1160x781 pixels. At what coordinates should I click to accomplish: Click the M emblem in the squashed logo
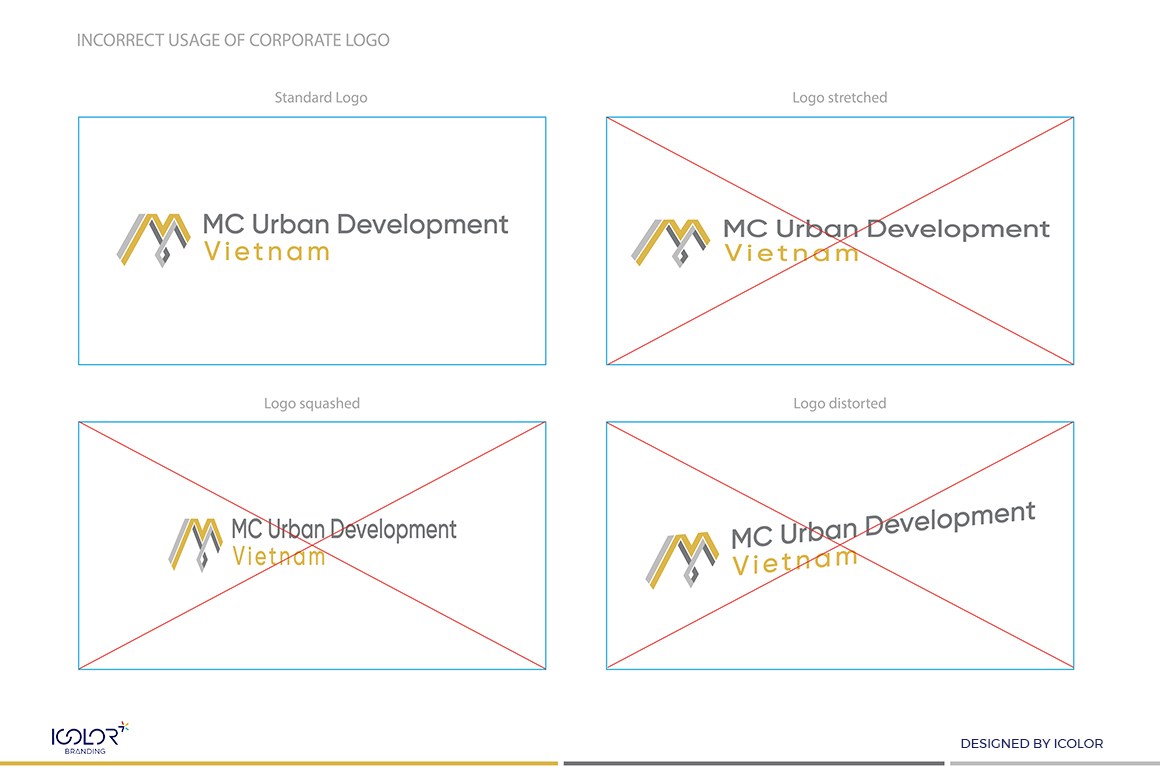196,543
